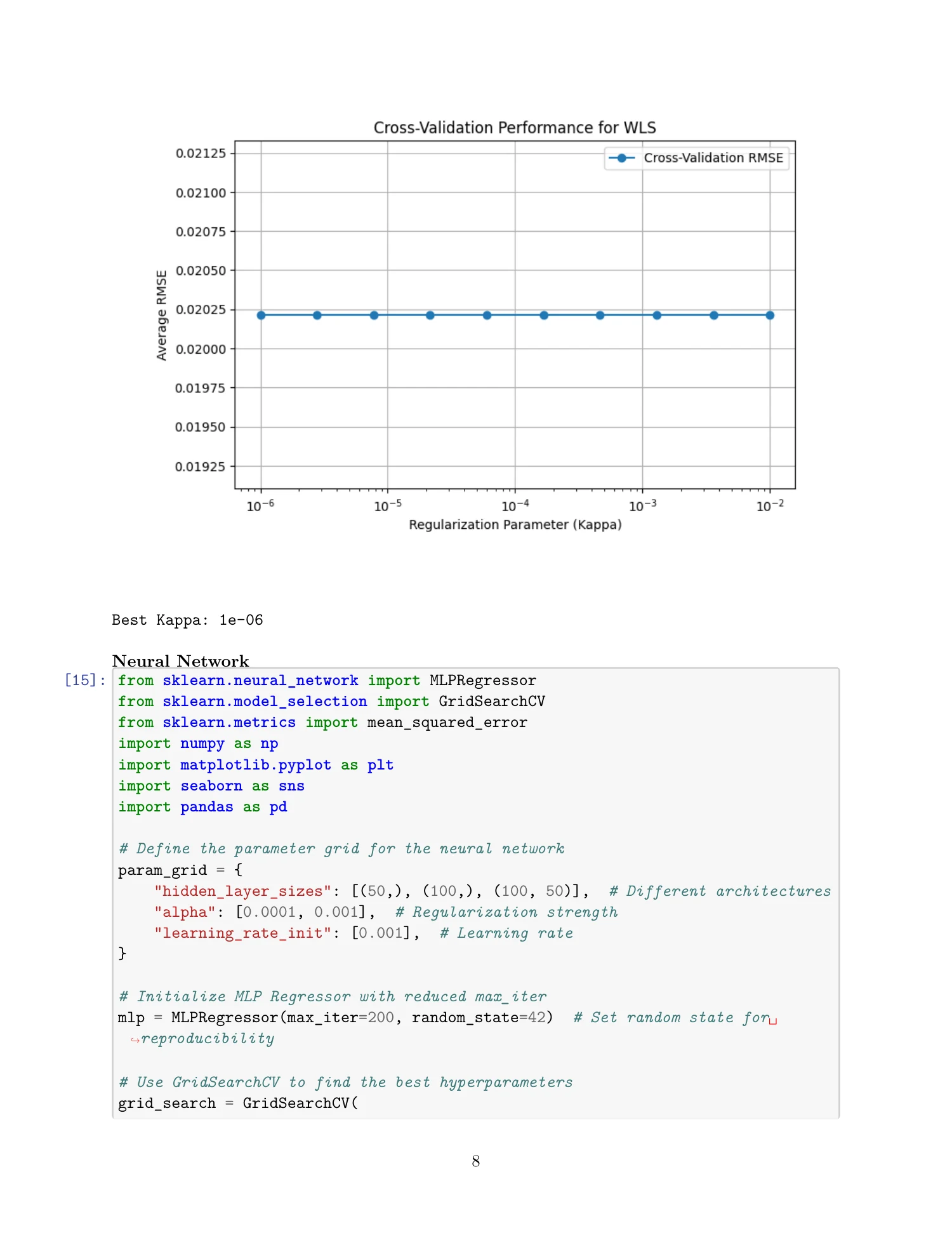Click the blue legend marker beside "Cross-Validation RMSE"
This screenshot has height=1233, width=952.
[622, 158]
